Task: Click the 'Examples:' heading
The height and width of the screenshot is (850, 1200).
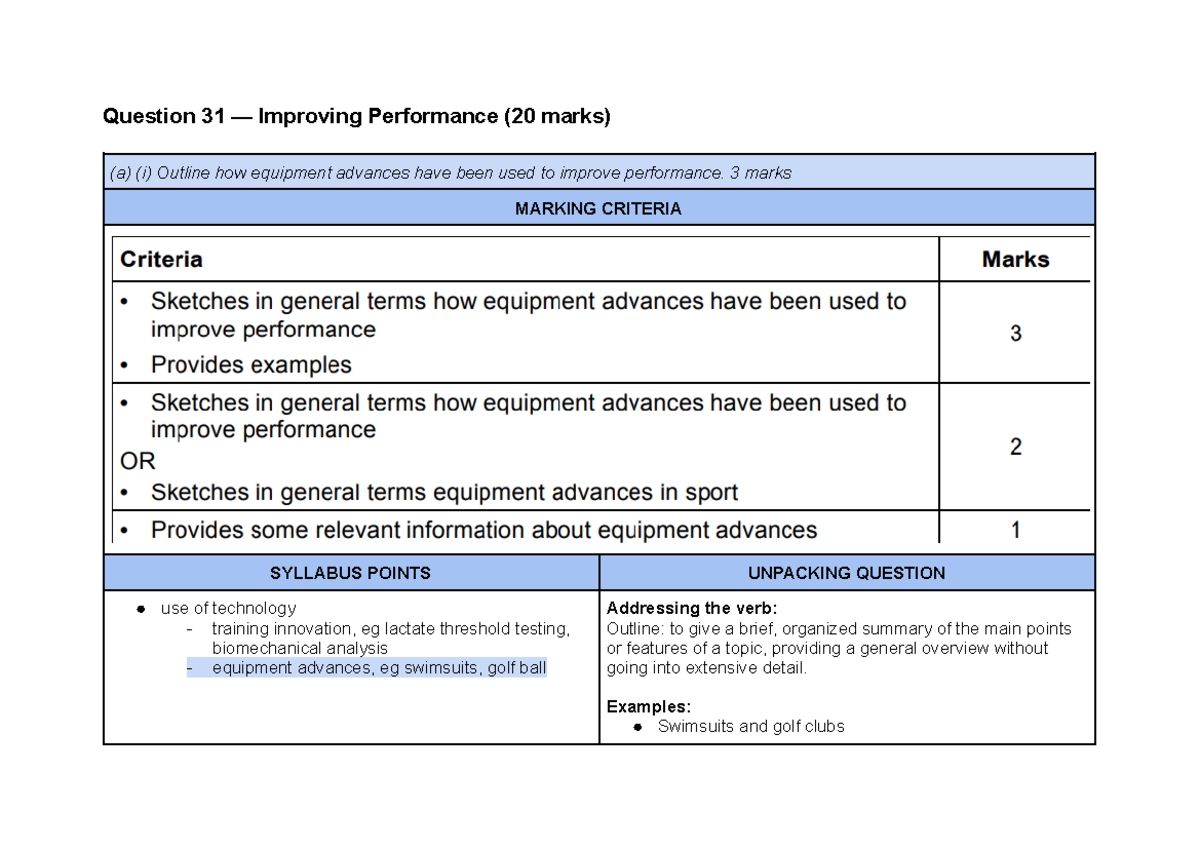Action: click(x=649, y=707)
